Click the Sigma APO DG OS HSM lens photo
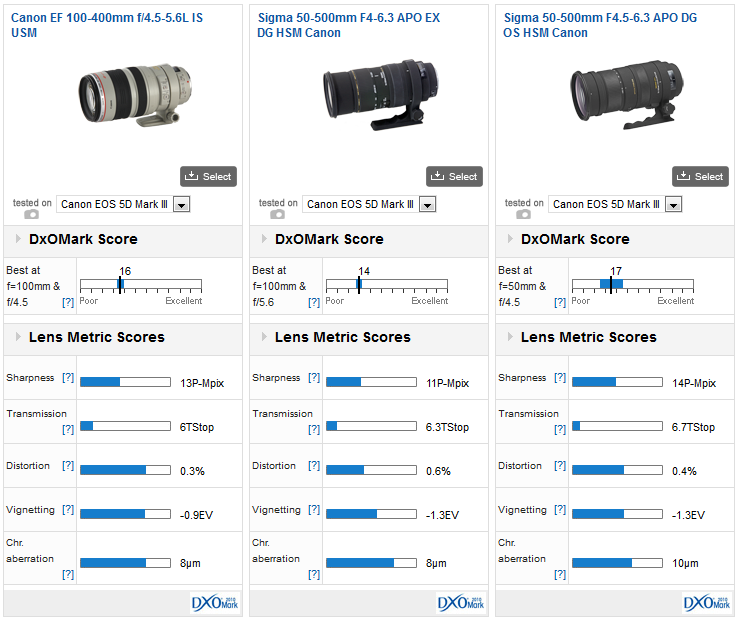Screen dimensions: 737x620 coord(627,95)
